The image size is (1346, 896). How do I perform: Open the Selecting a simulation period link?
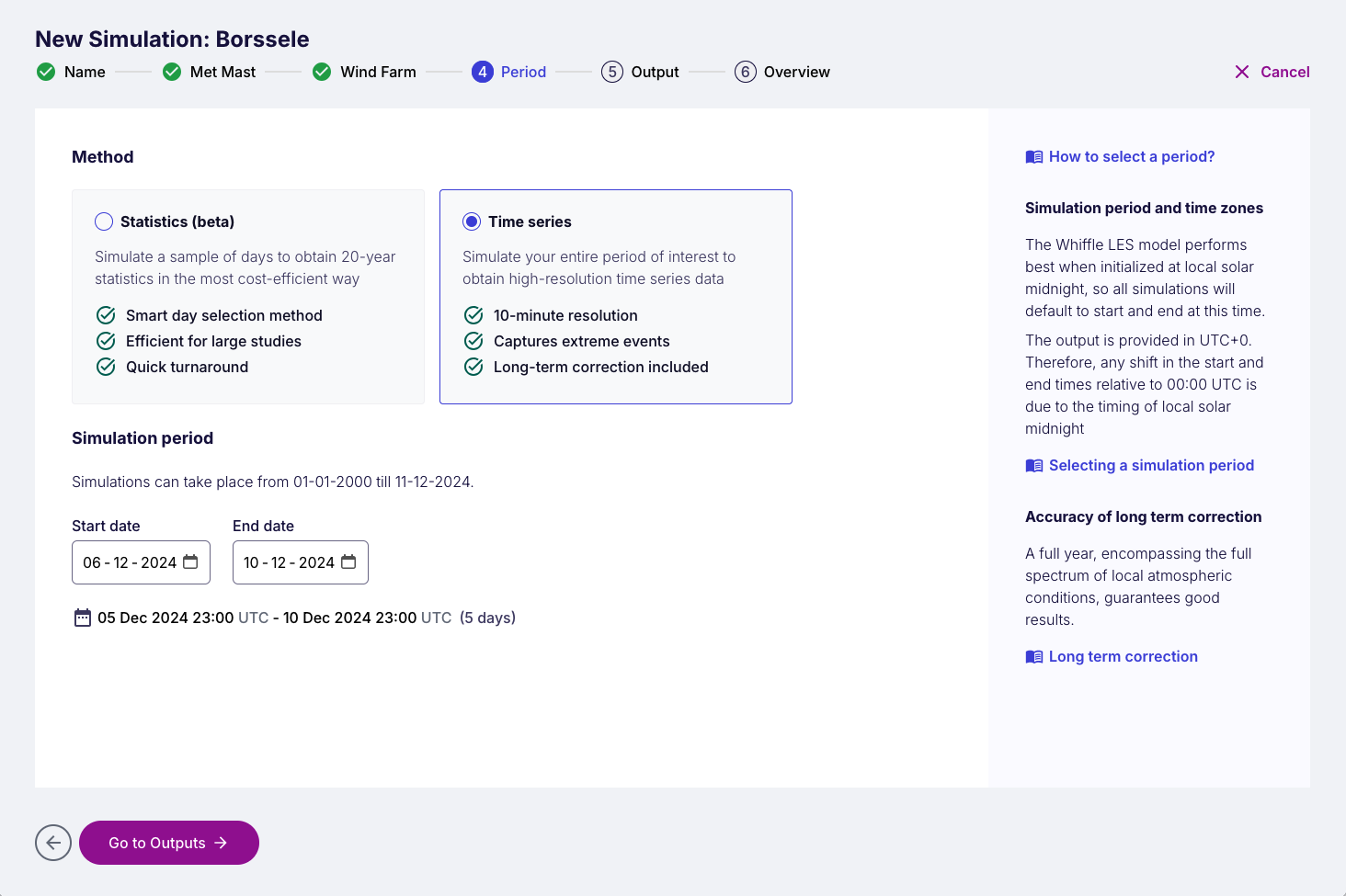1150,466
